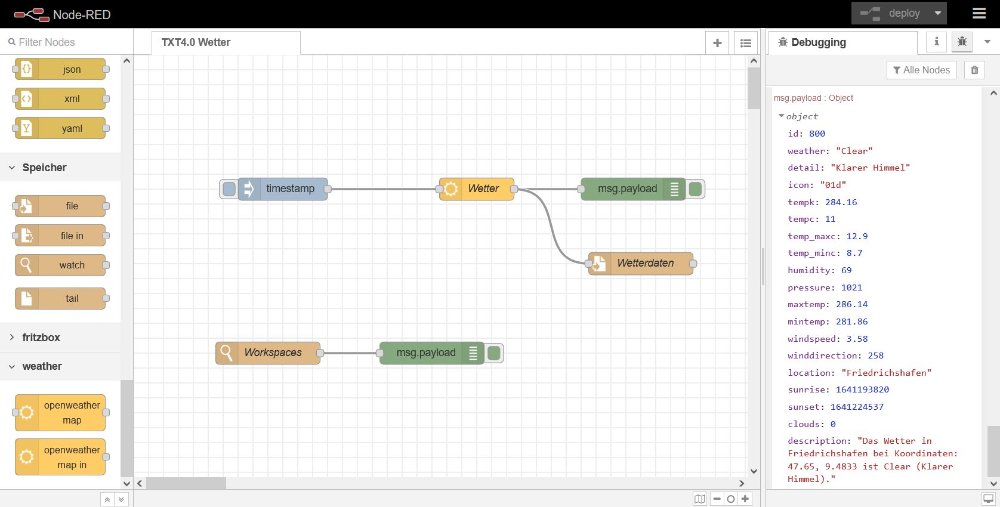
Task: Zoom in on the canvas
Action: click(x=745, y=498)
